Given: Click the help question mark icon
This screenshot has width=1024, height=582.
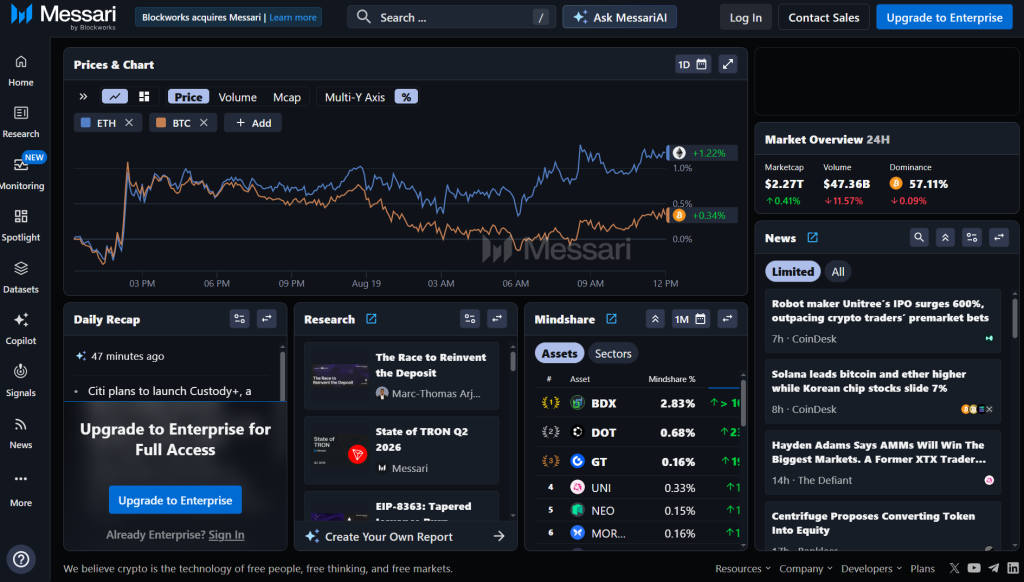Looking at the screenshot, I should click(21, 559).
